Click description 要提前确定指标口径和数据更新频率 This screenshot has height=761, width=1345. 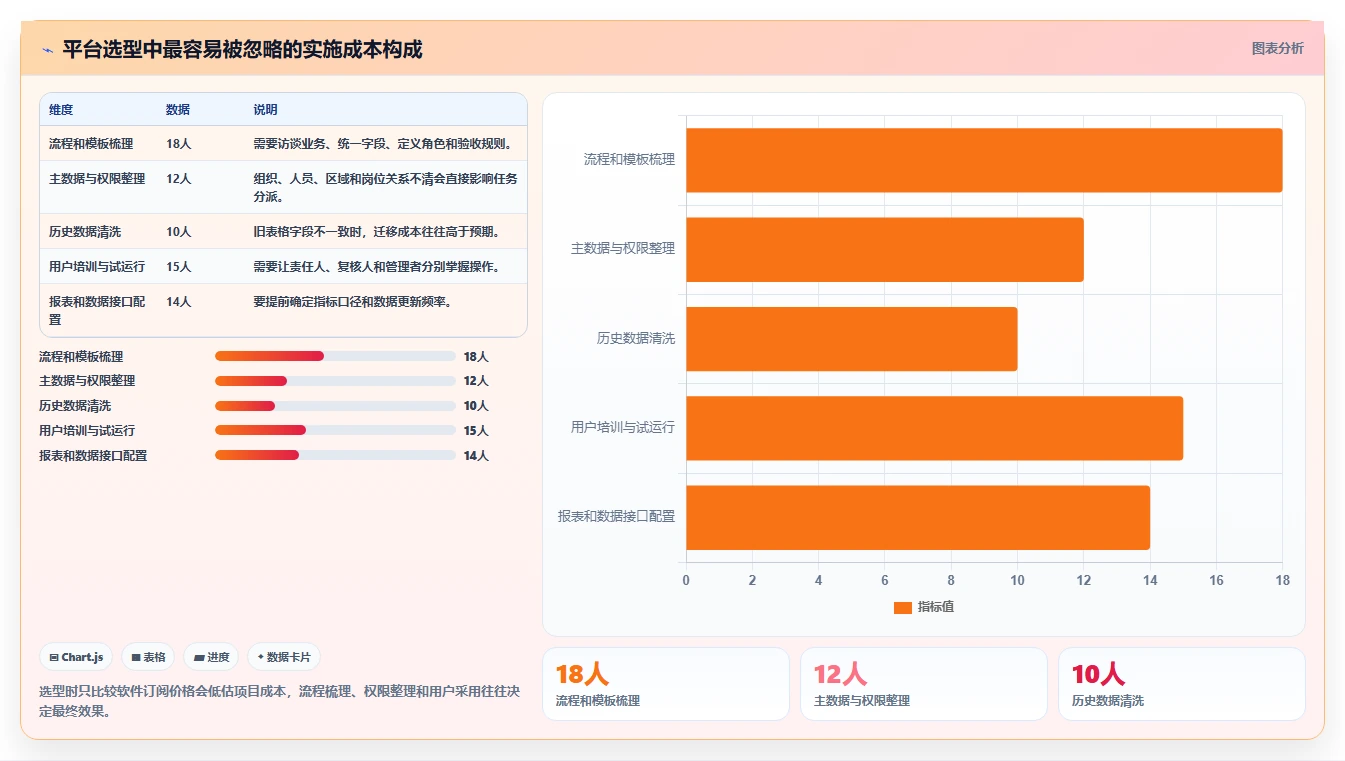tap(352, 302)
